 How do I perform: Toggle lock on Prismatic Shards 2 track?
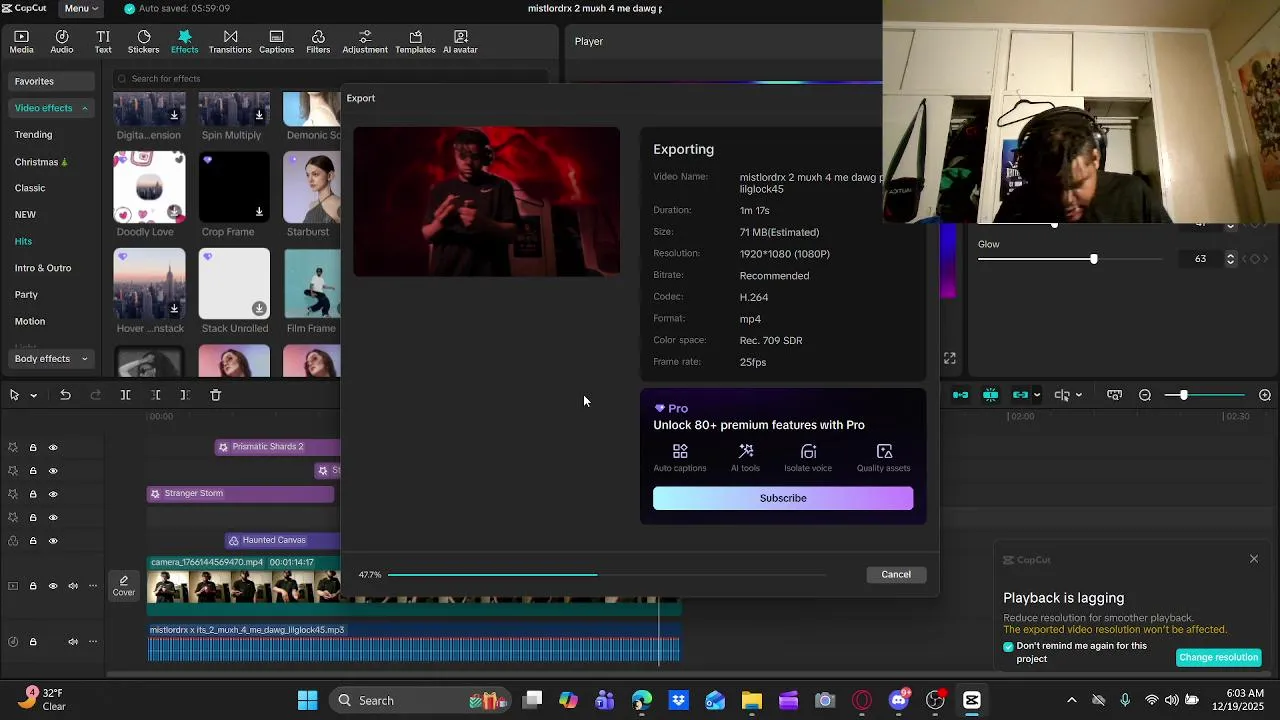click(x=33, y=448)
